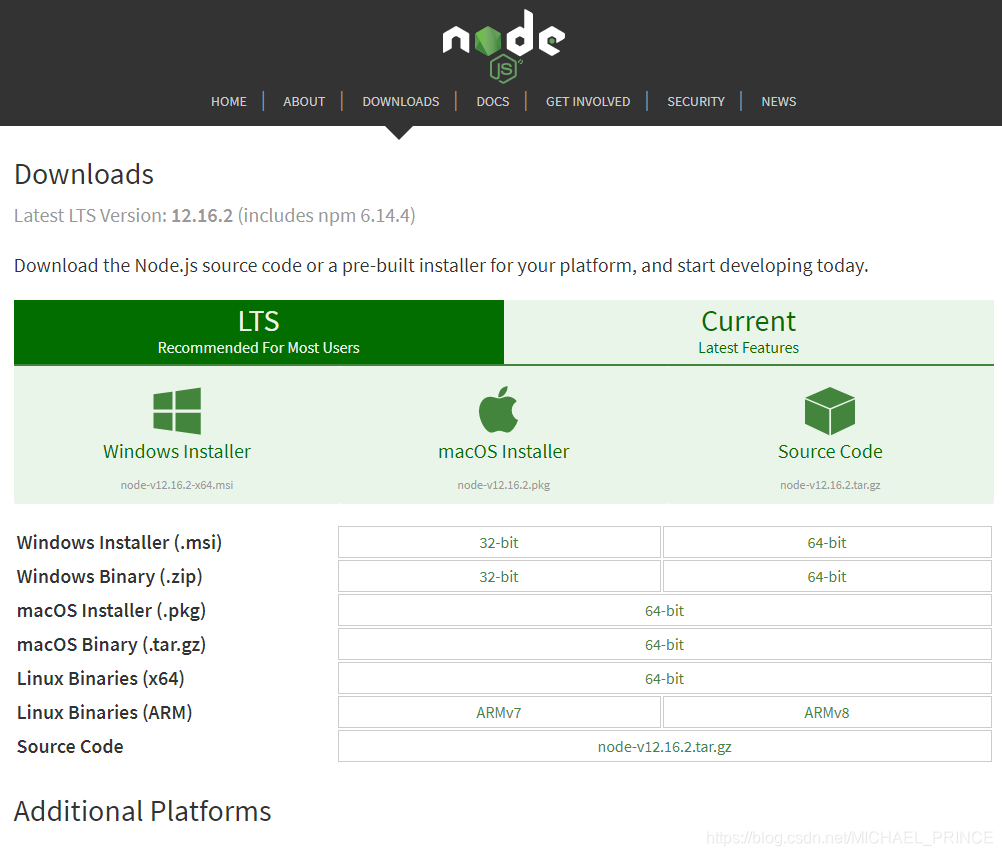Click node-v12.16.2.tar.gz in Source Code row

coord(665,746)
